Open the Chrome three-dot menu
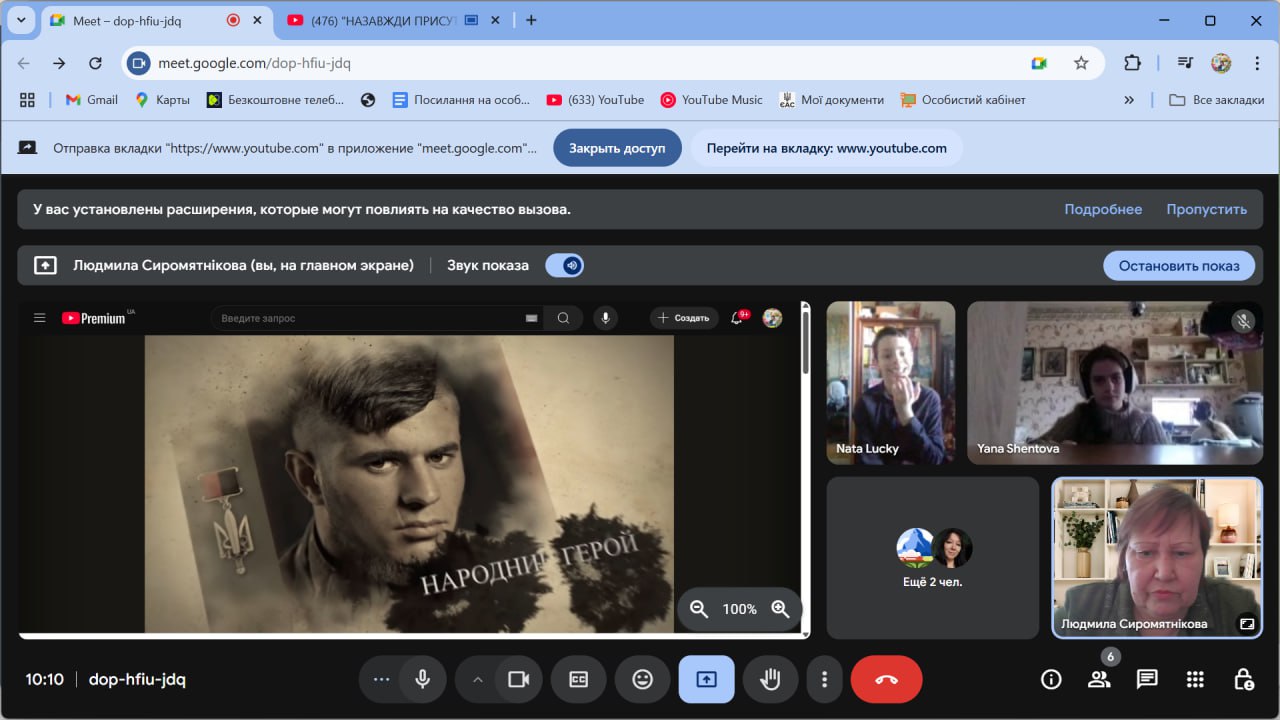The image size is (1280, 720). click(x=1256, y=63)
